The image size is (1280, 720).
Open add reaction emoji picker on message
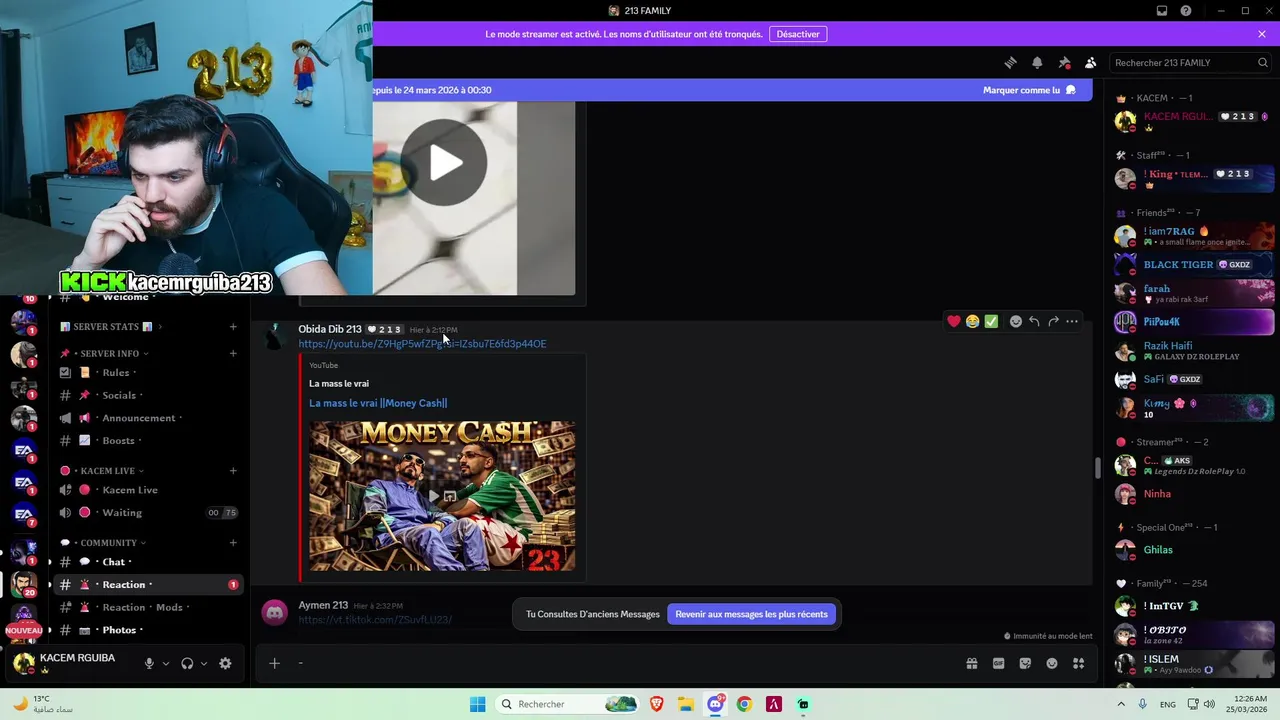(1015, 321)
